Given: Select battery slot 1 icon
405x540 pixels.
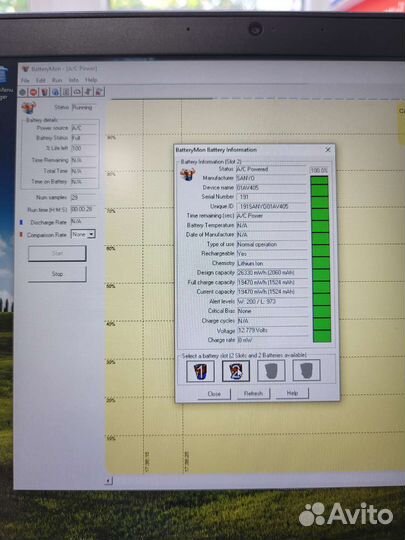Looking at the screenshot, I should point(200,371).
